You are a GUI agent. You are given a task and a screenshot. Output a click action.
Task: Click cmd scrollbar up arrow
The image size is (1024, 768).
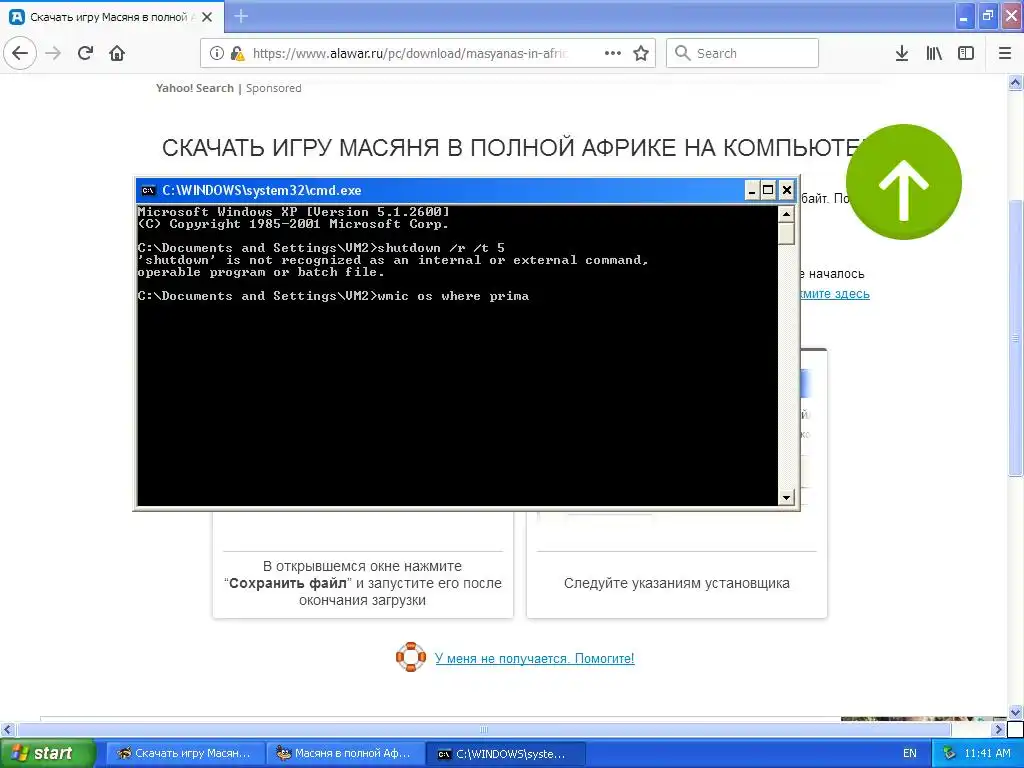coord(786,214)
